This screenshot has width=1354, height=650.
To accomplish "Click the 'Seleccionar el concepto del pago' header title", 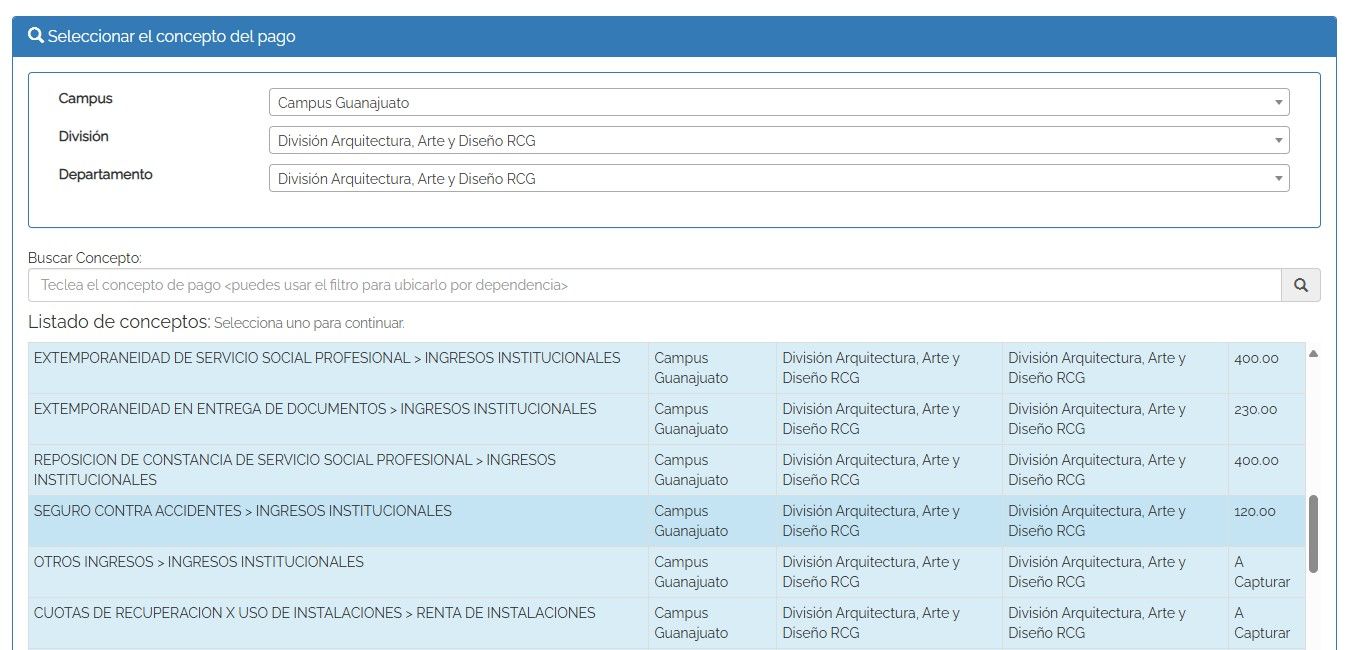I will (171, 36).
